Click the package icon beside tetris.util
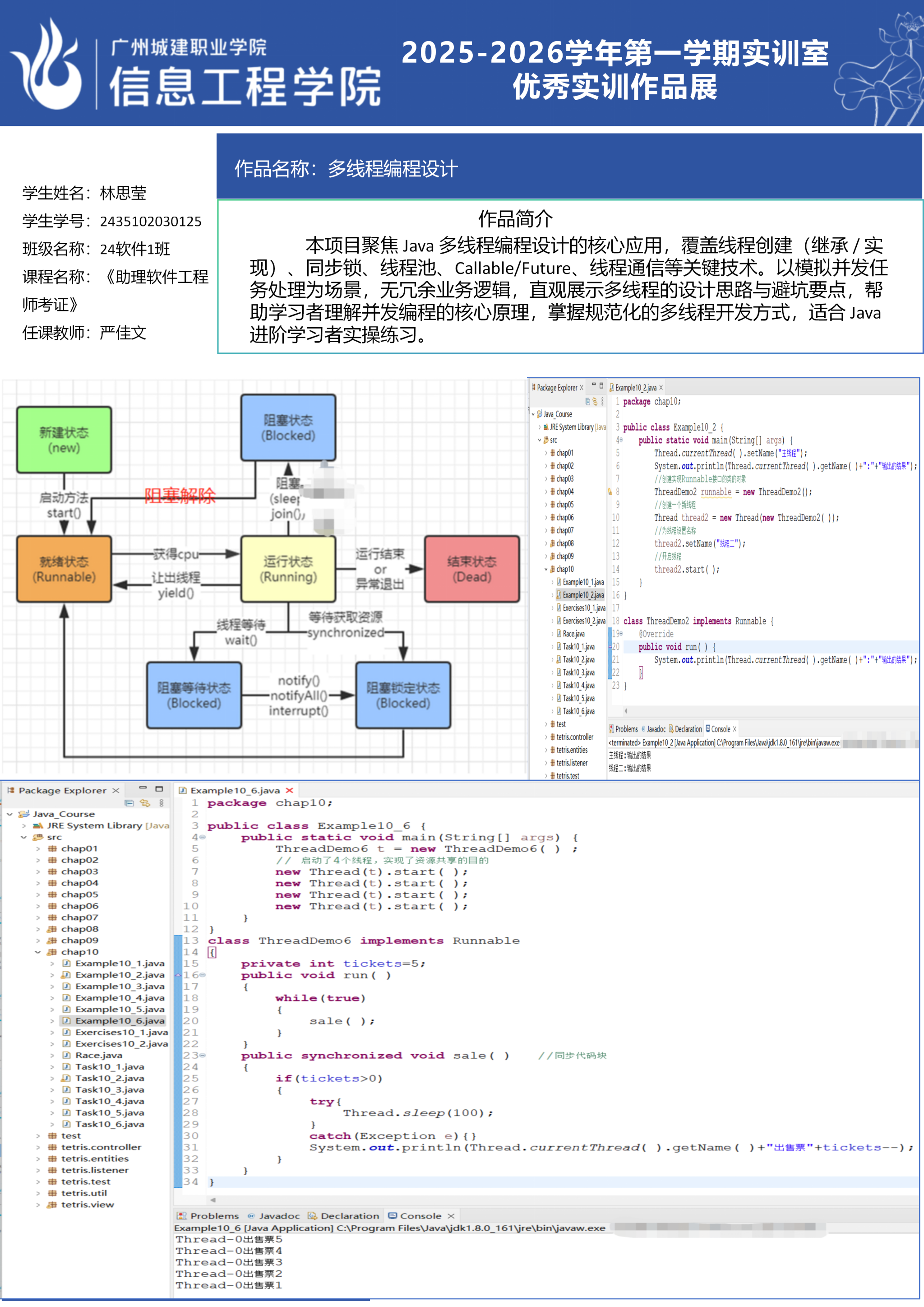Viewport: 924px width, 1307px height. click(52, 1193)
